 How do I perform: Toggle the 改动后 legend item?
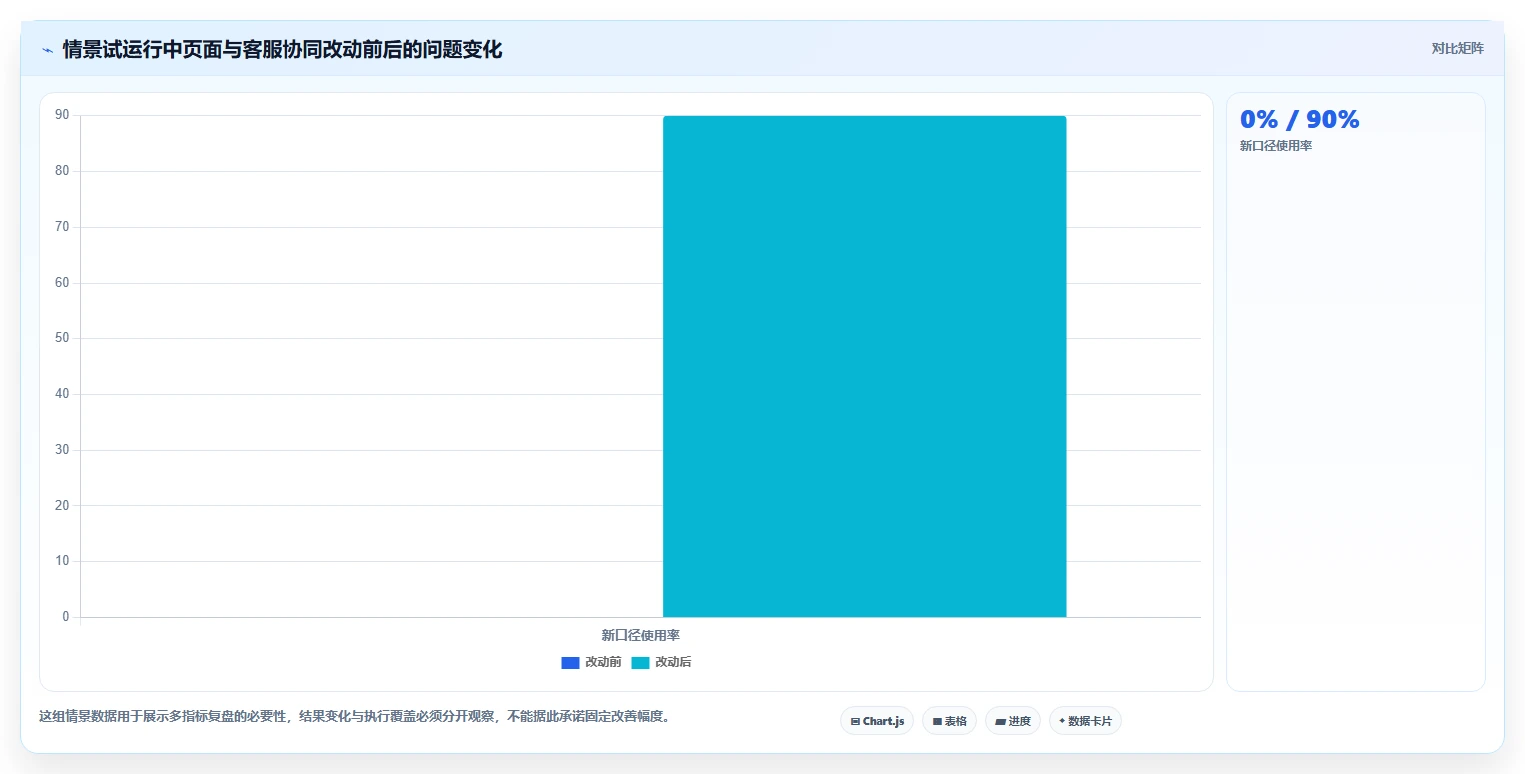661,662
